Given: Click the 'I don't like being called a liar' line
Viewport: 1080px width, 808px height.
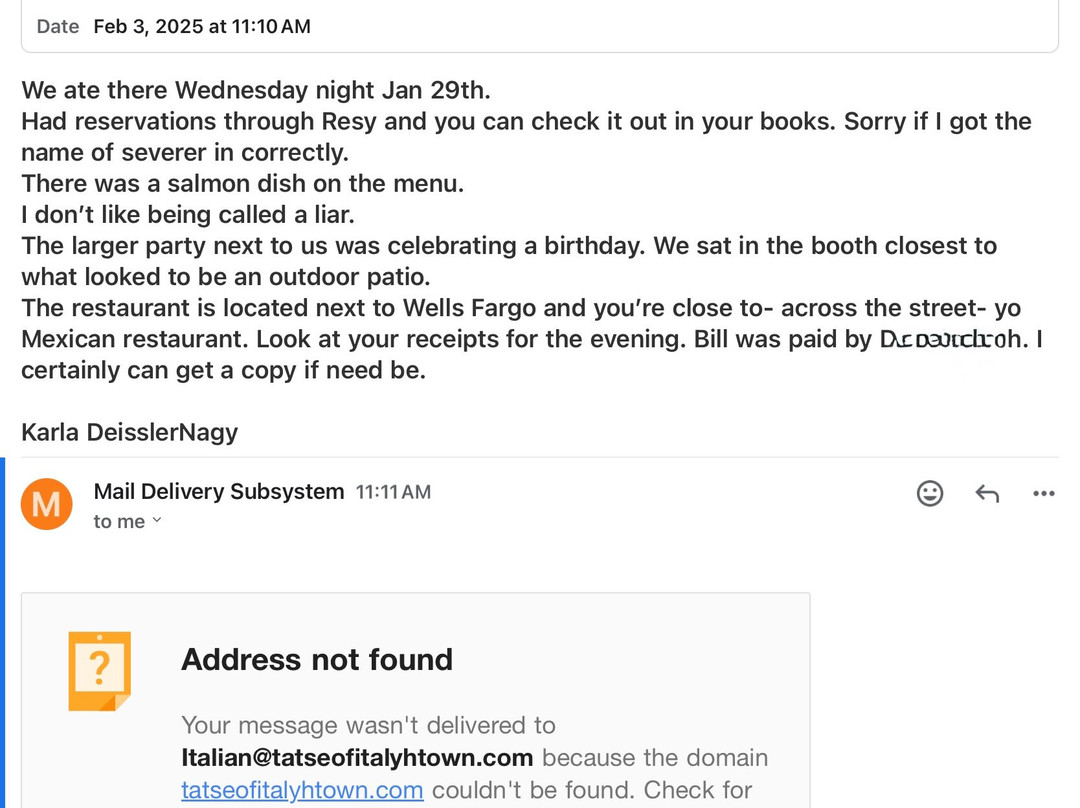Looking at the screenshot, I should (x=188, y=214).
